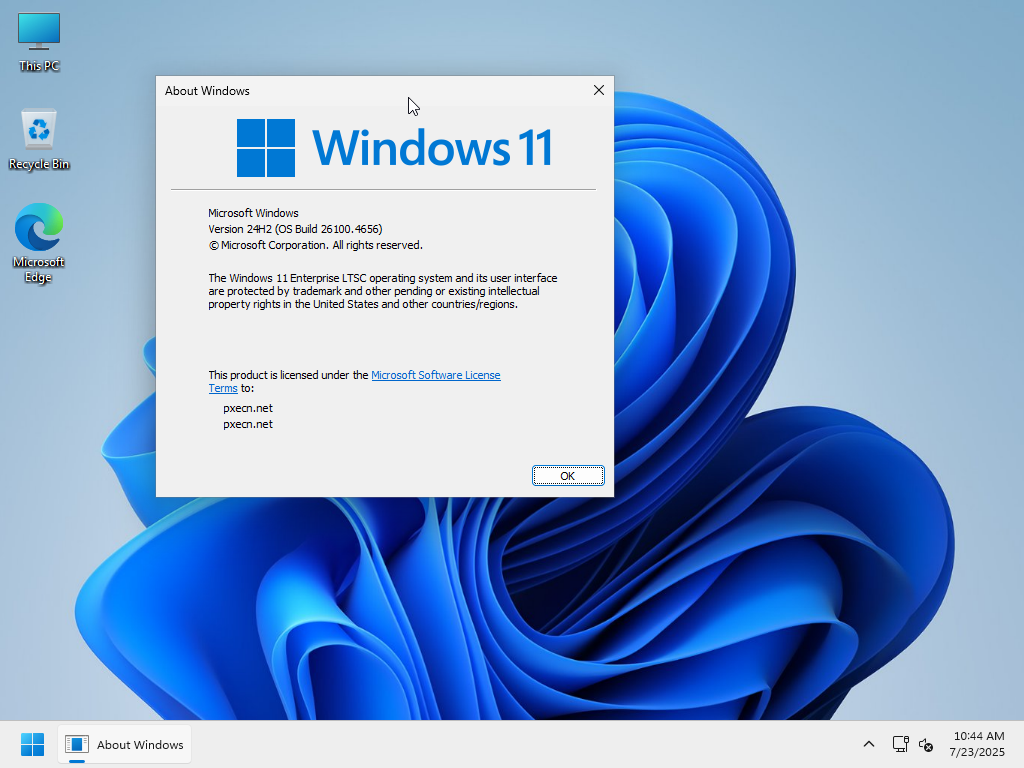Click the muted volume icon in tray
The width and height of the screenshot is (1024, 768).
click(x=926, y=744)
